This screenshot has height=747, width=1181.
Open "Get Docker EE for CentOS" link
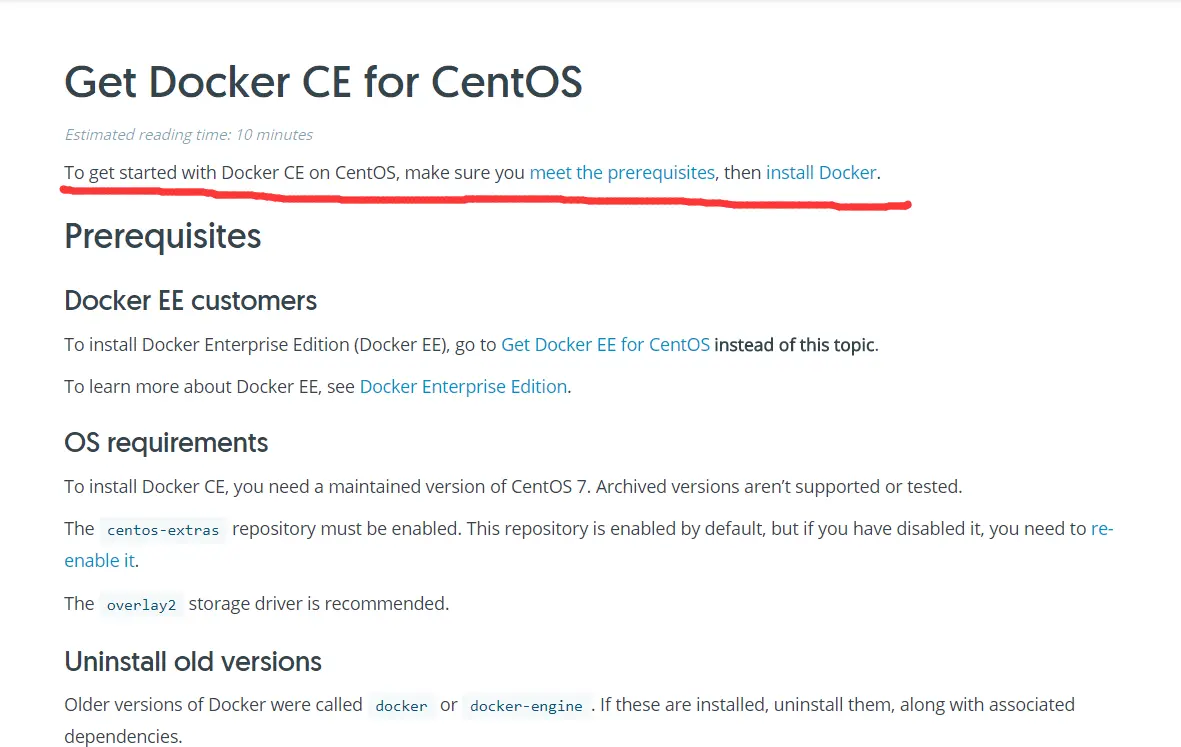pos(605,345)
